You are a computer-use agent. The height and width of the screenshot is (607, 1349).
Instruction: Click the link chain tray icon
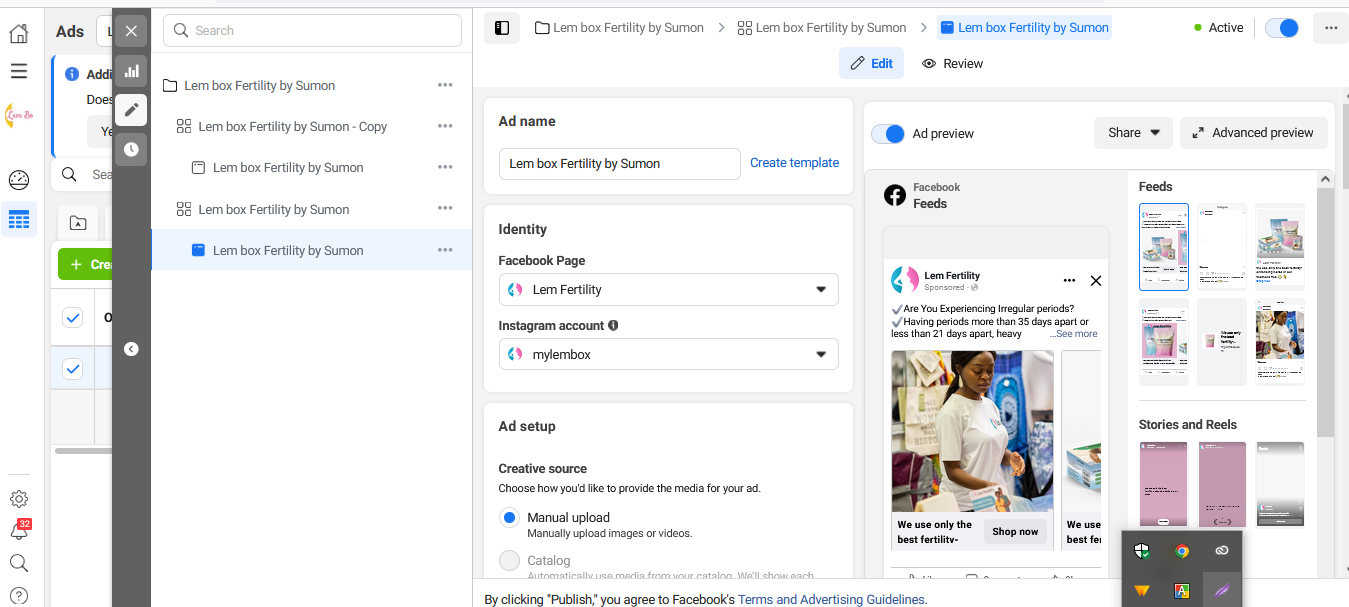coord(1222,550)
